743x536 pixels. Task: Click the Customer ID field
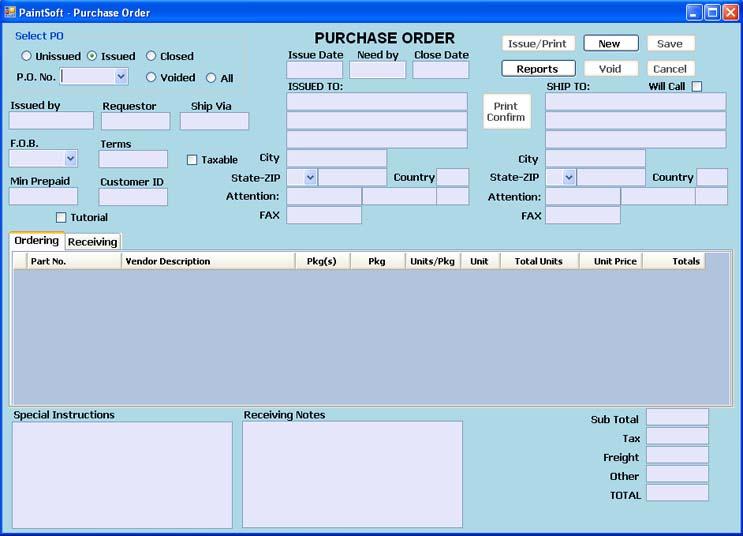coord(133,197)
